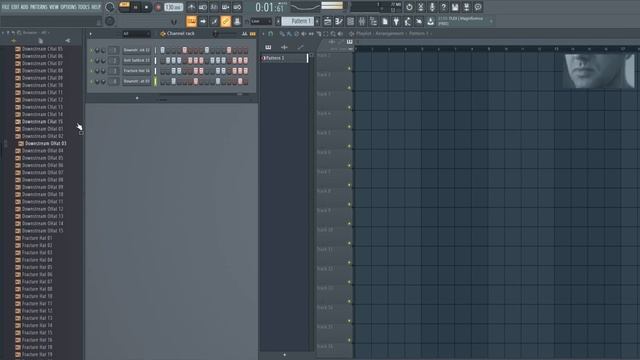The height and width of the screenshot is (360, 640).
Task: Mute the third channel via green LED
Action: click(91, 71)
